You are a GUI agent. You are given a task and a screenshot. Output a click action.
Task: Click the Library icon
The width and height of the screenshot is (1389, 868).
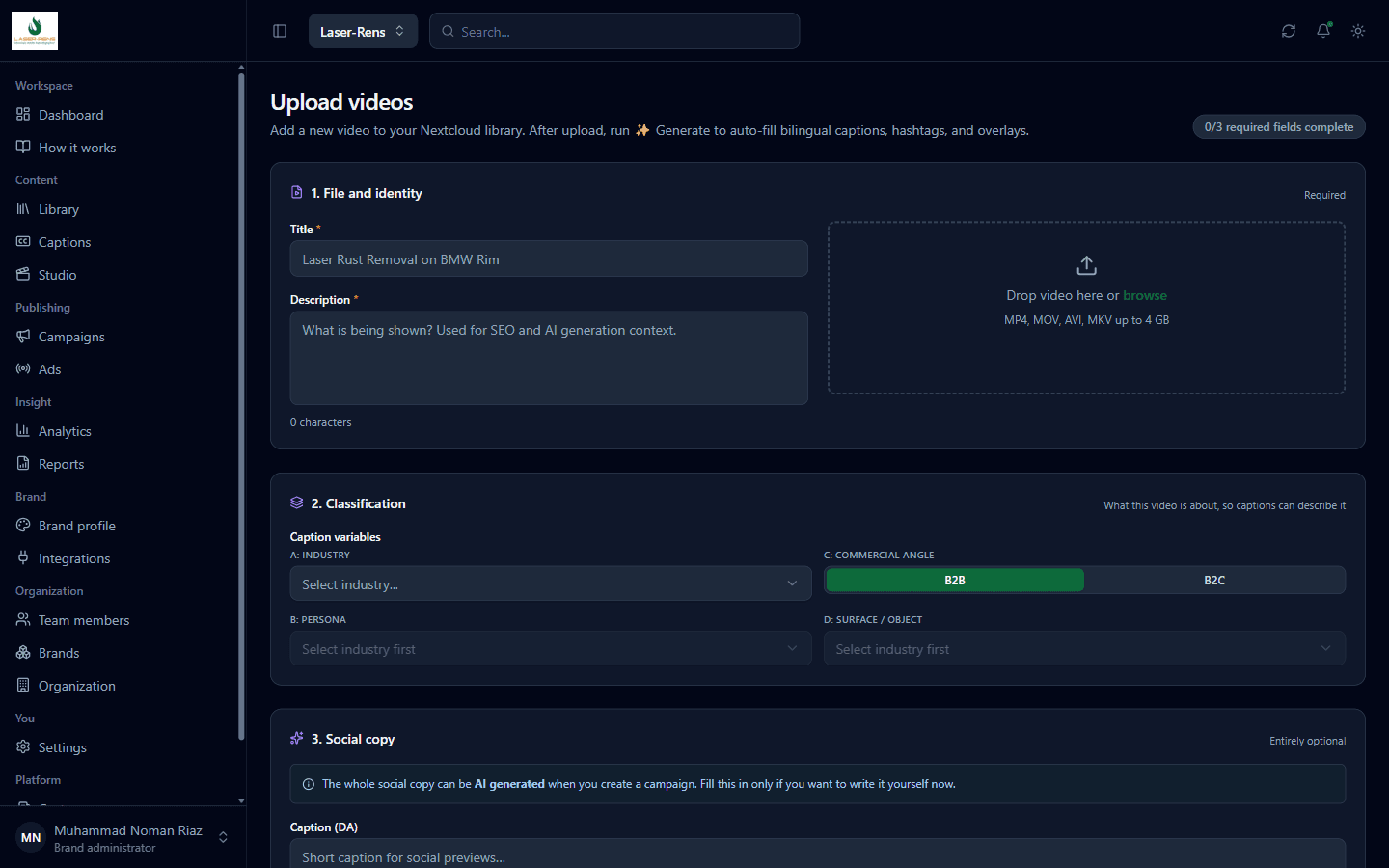(23, 209)
